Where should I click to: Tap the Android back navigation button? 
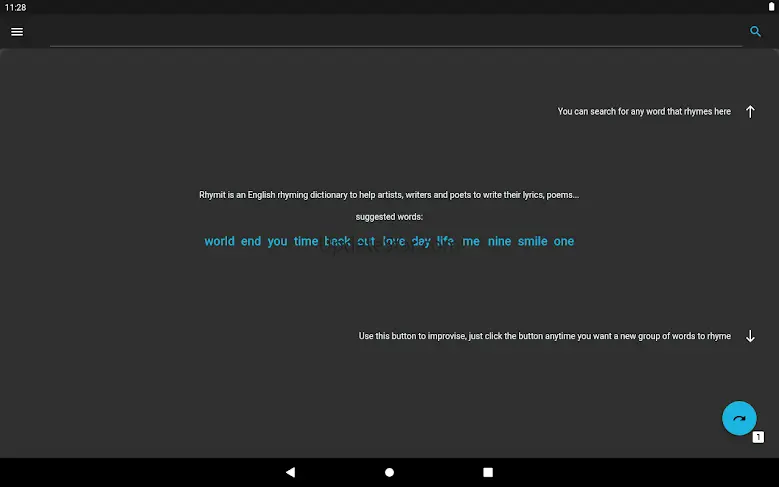291,472
